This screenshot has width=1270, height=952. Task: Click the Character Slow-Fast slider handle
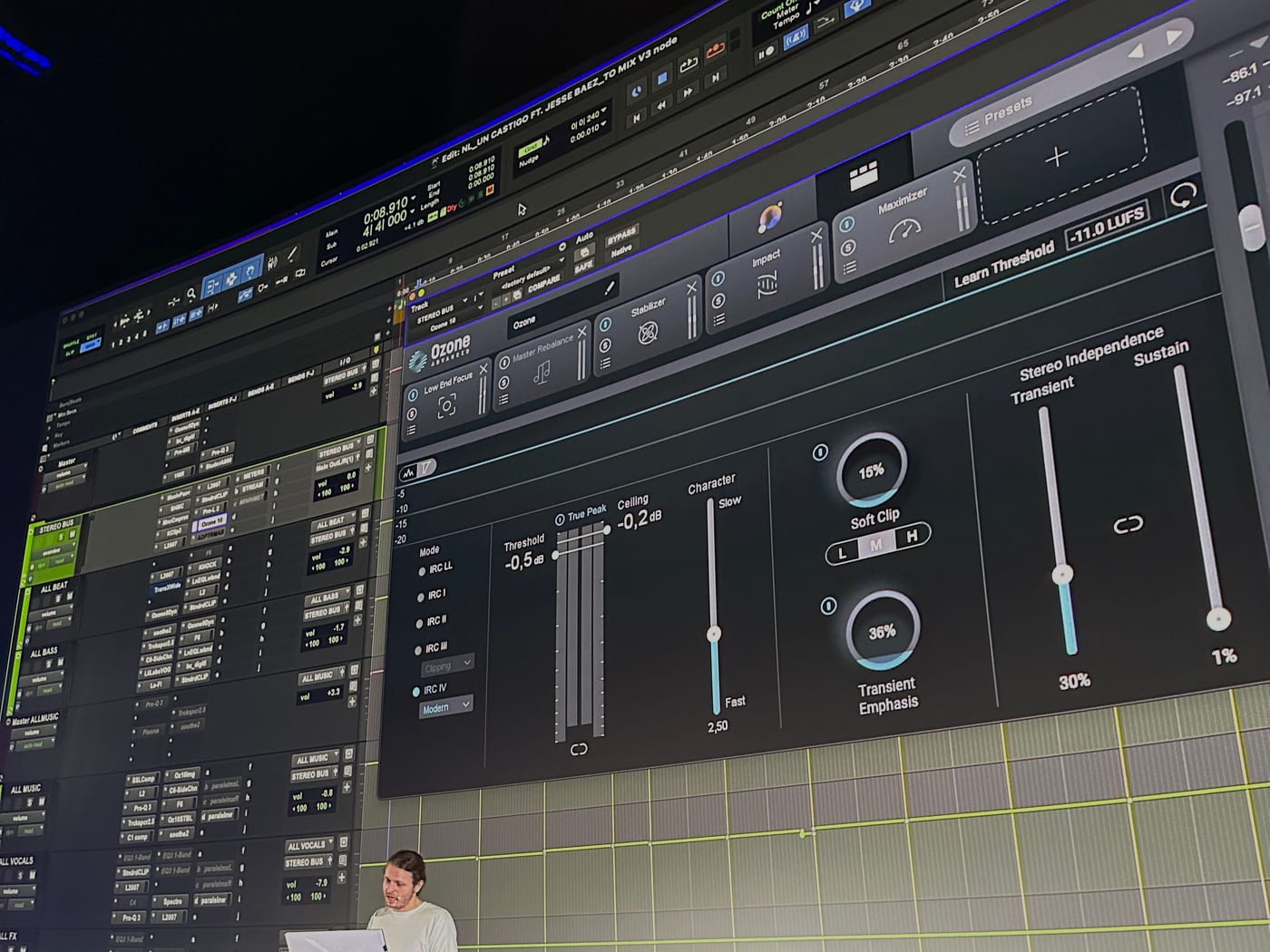[714, 634]
